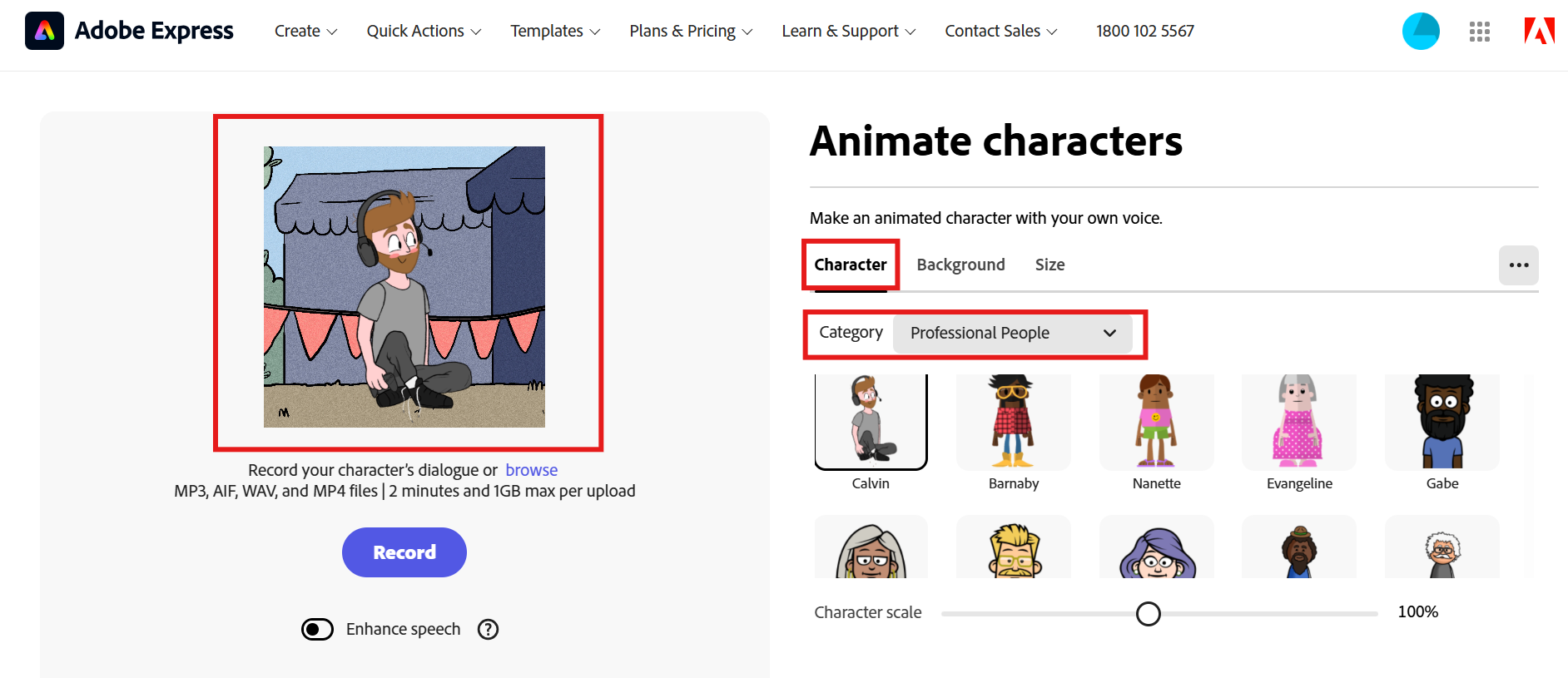This screenshot has height=678, width=1568.
Task: Open the Professional People category dropdown
Action: (x=1012, y=333)
